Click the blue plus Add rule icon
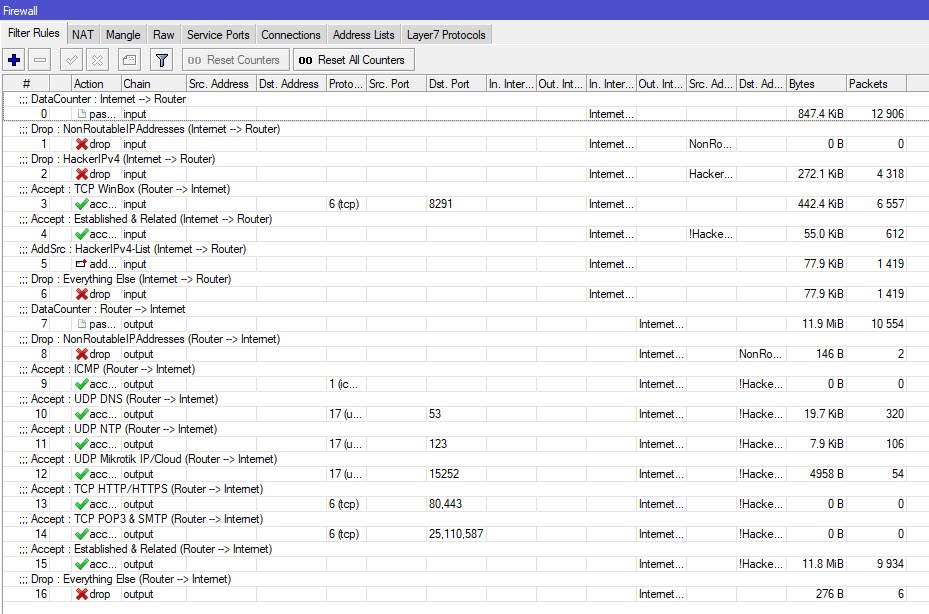The image size is (929, 614). pyautogui.click(x=14, y=60)
